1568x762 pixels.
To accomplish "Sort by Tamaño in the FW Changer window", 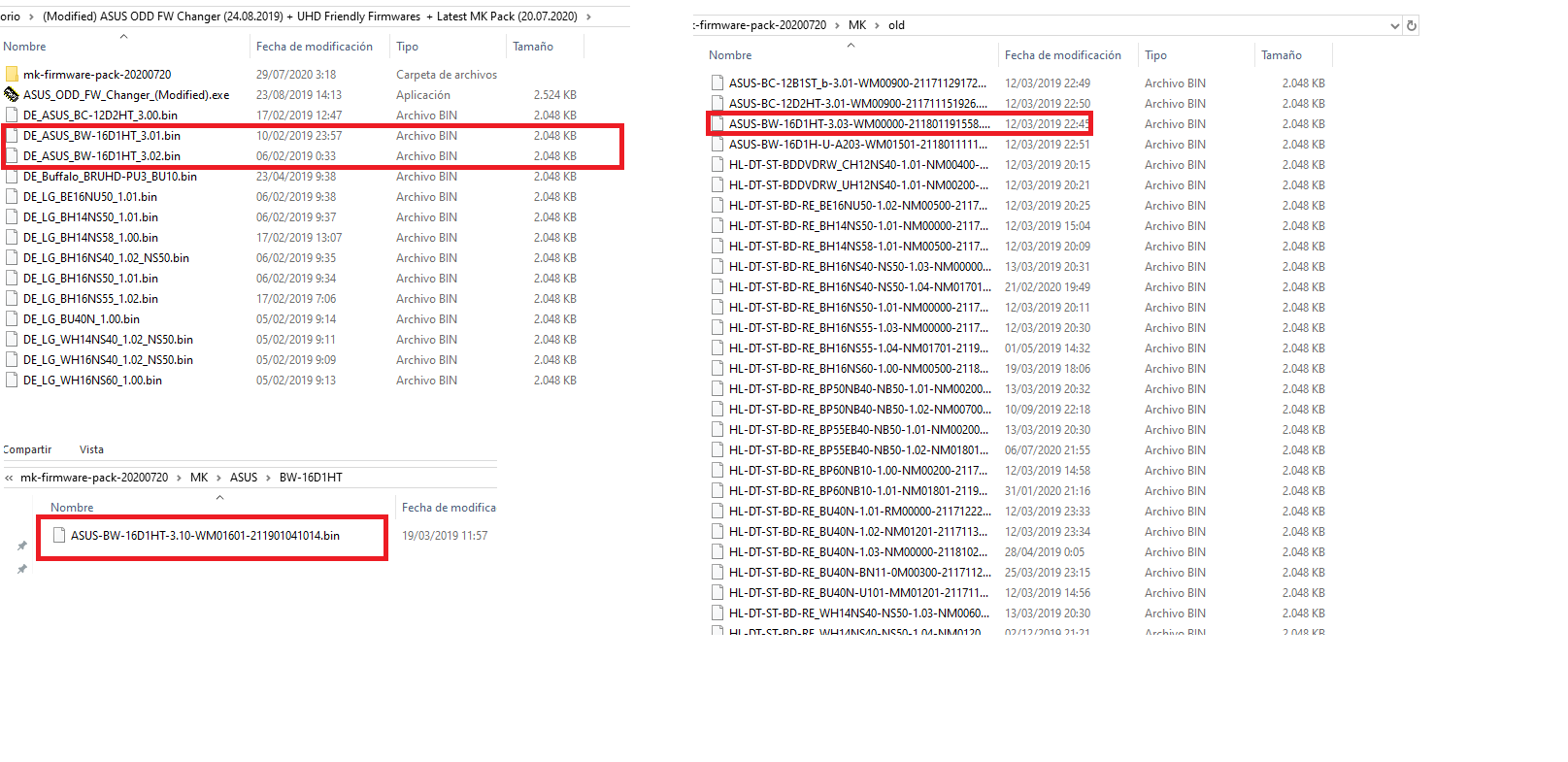I will [x=533, y=47].
